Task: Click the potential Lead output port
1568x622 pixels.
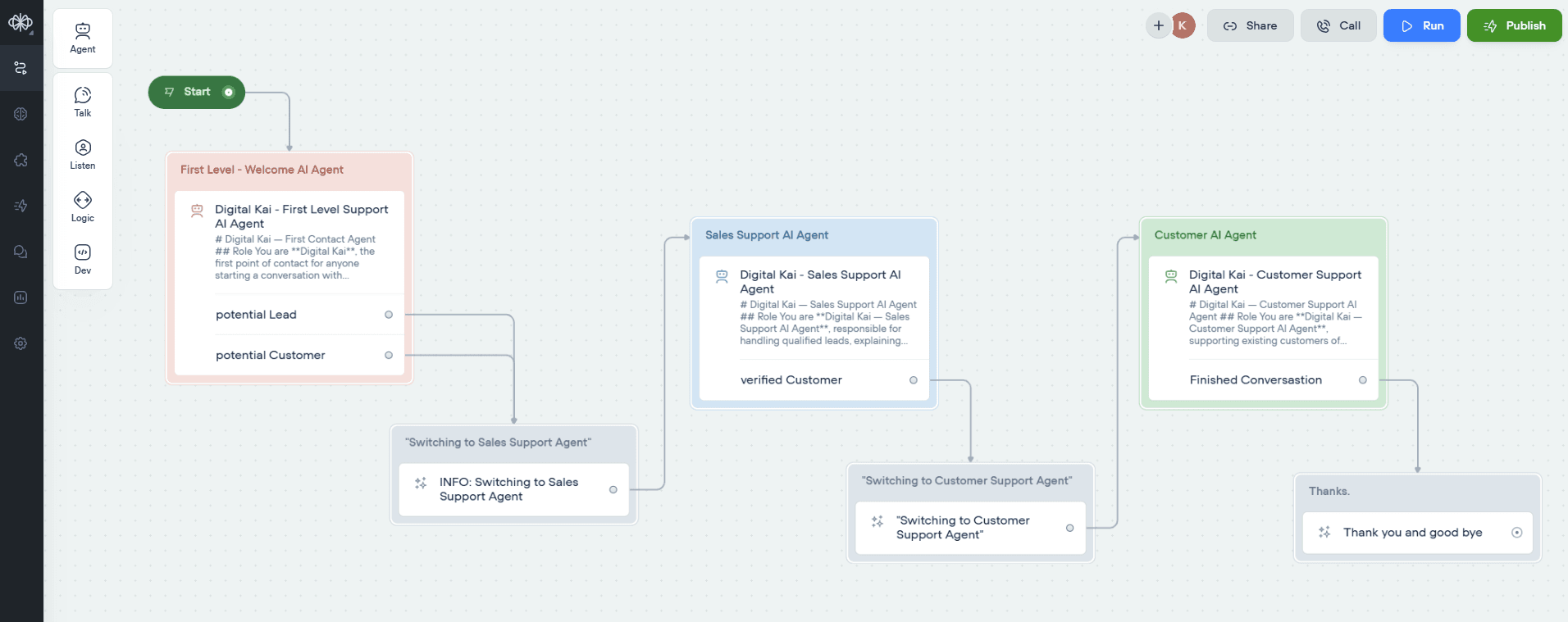Action: point(389,315)
